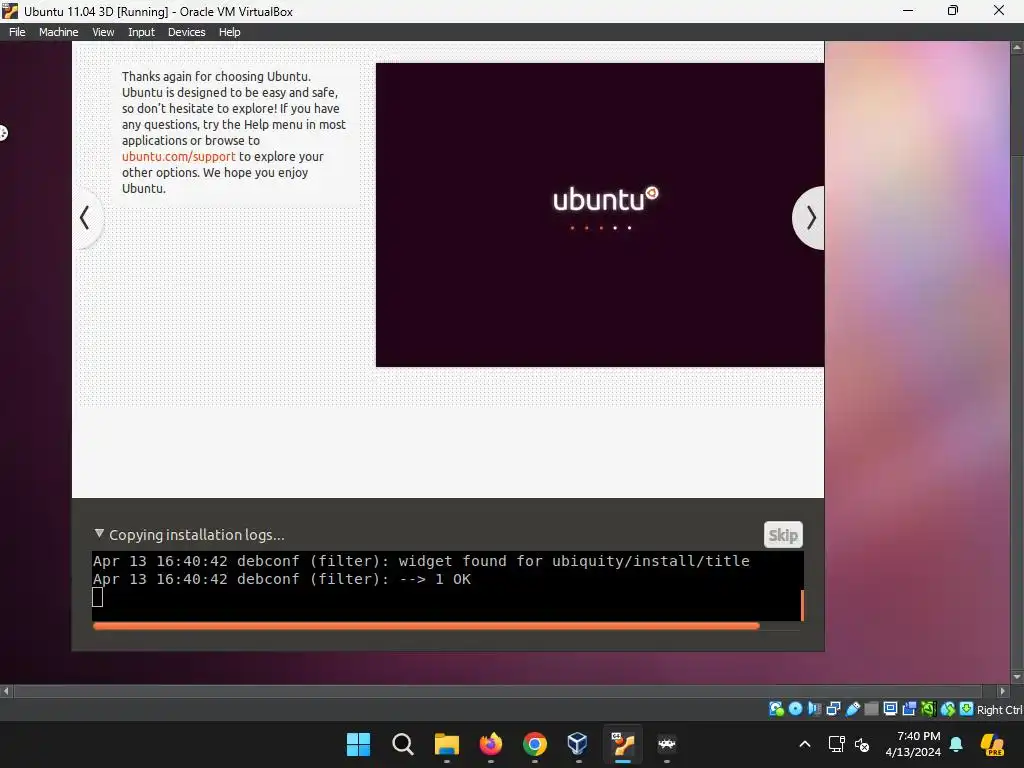
Task: Open the shared folders status icon
Action: [x=871, y=709]
